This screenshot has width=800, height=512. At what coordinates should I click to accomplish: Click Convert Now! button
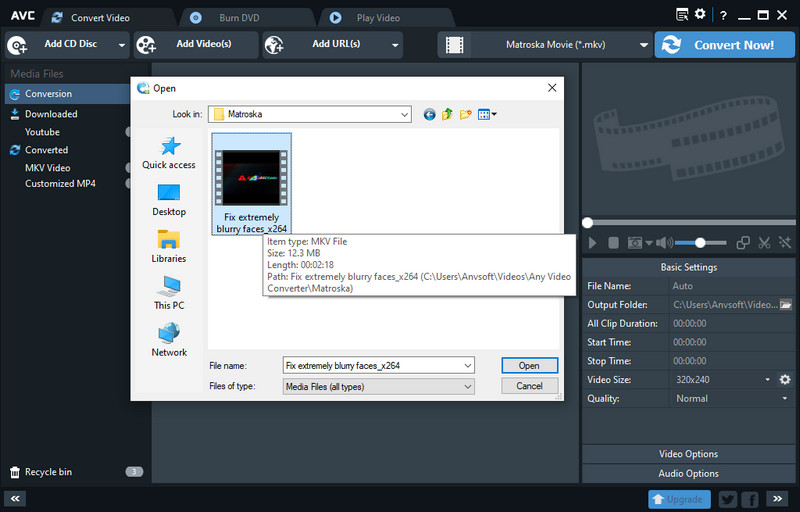click(x=724, y=45)
